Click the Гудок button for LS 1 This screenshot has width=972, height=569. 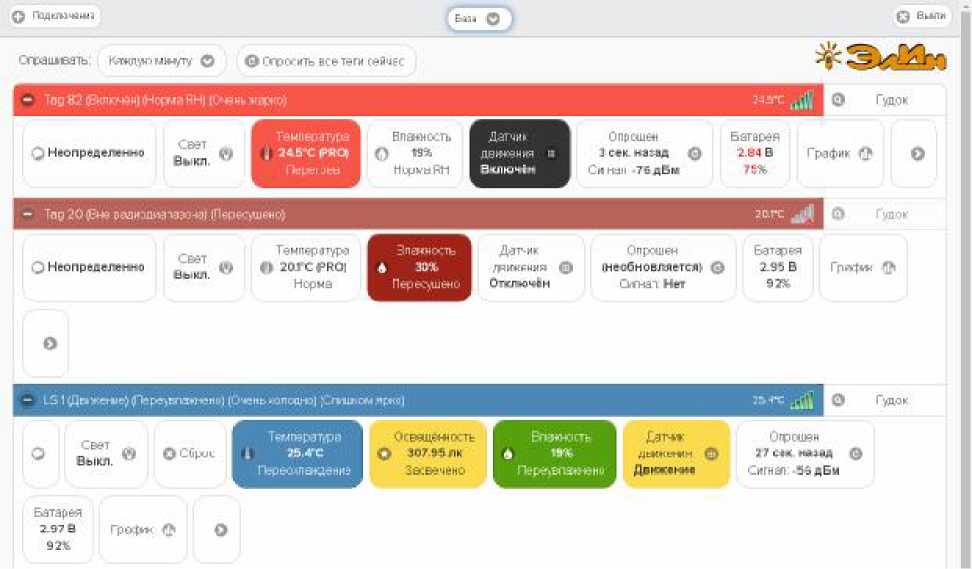[x=885, y=400]
